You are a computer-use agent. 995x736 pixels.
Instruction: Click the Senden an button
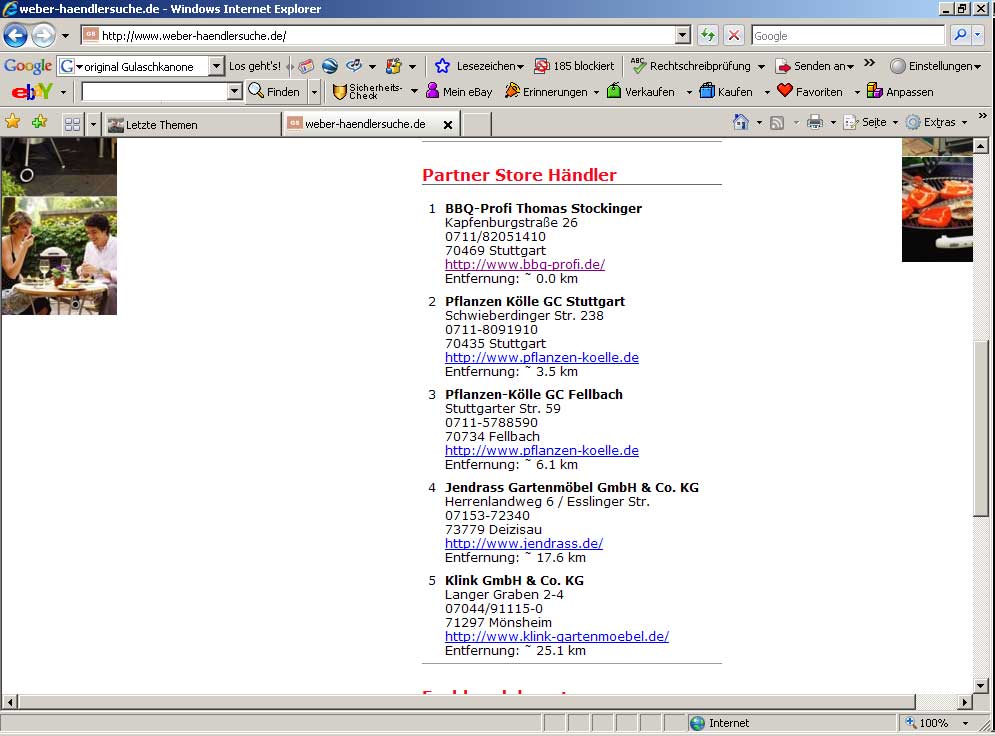click(x=815, y=66)
